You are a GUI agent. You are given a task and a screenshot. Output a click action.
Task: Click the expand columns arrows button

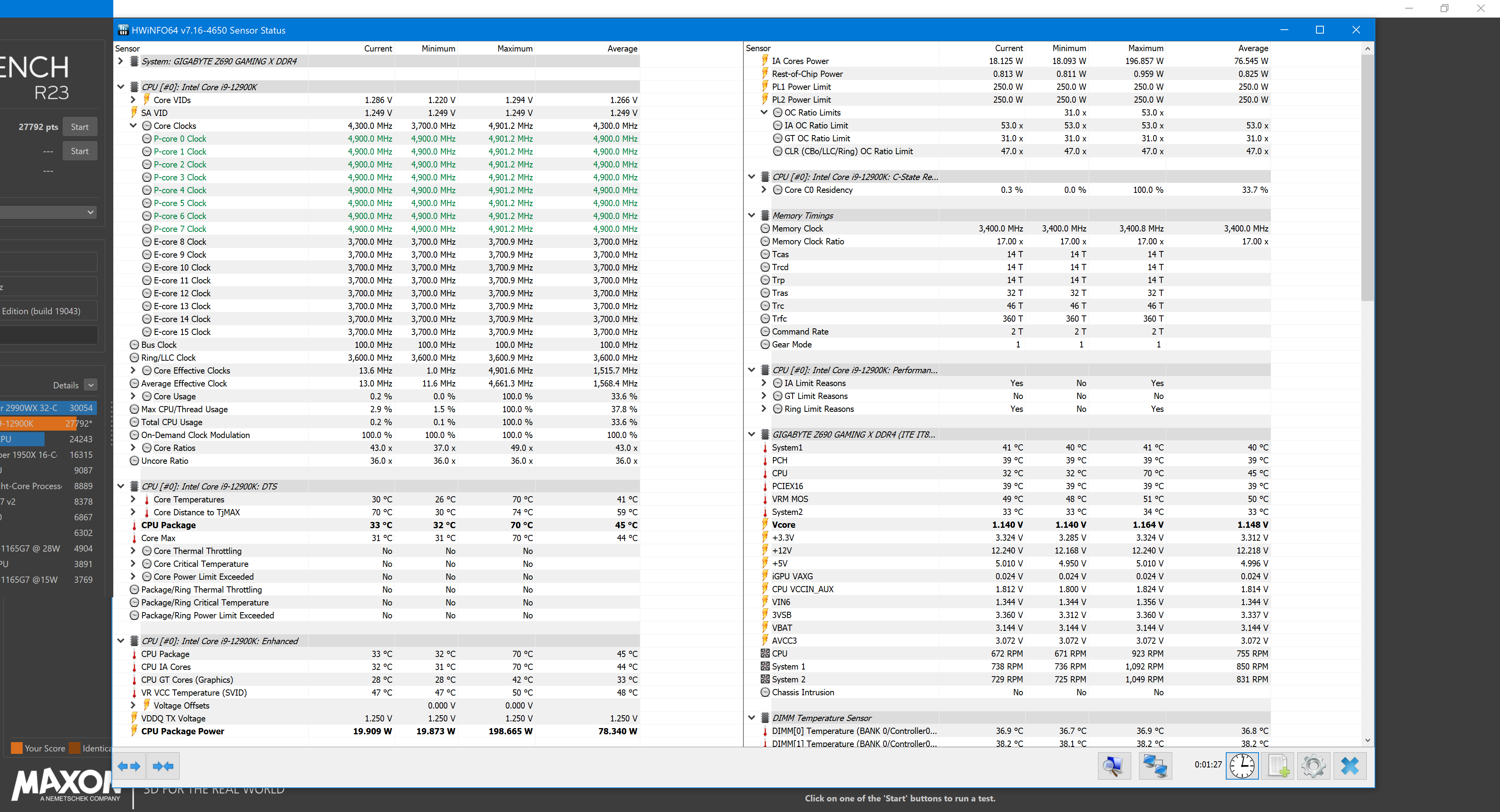tap(129, 766)
